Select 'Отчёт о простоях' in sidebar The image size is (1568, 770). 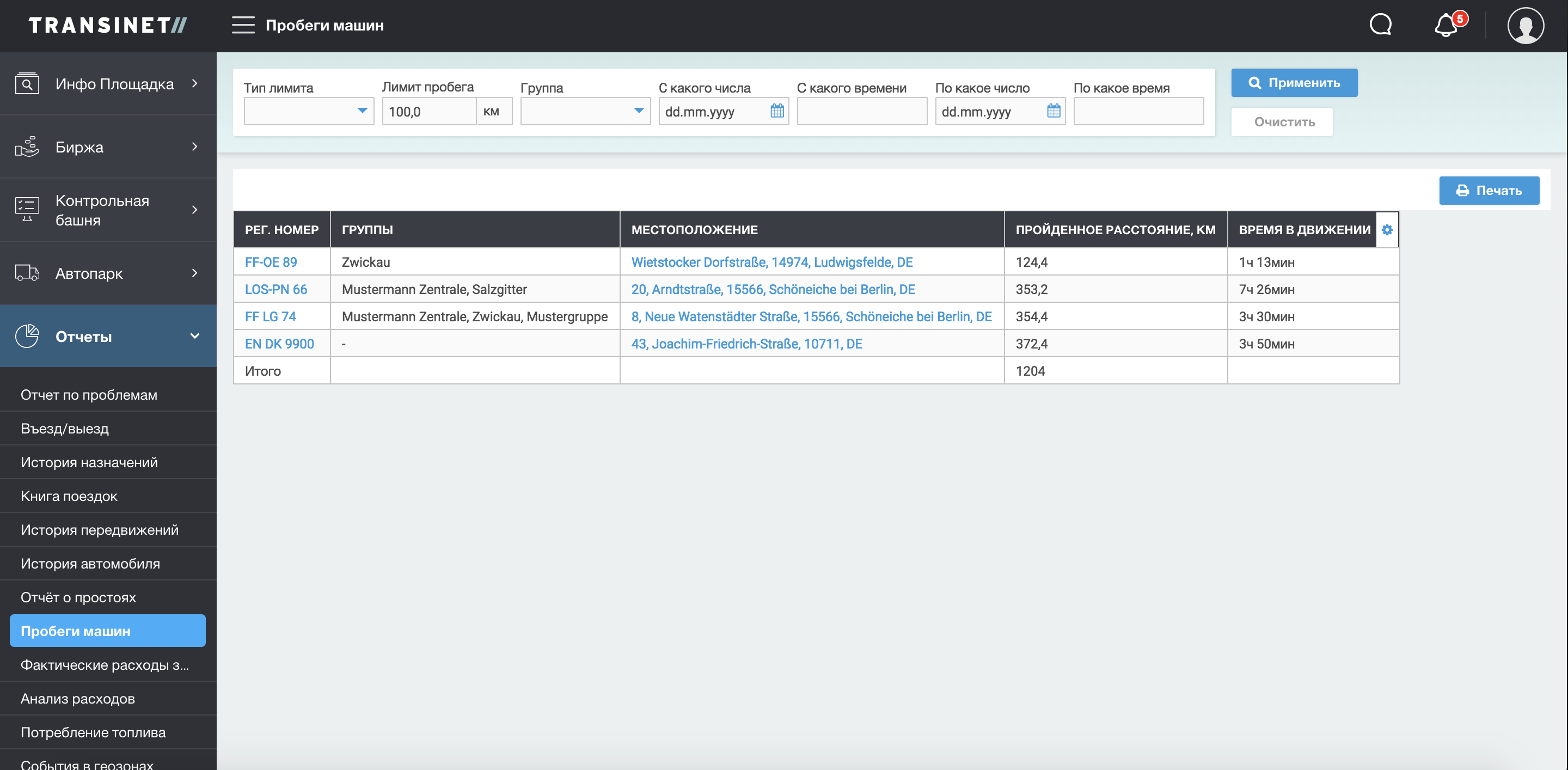point(78,596)
